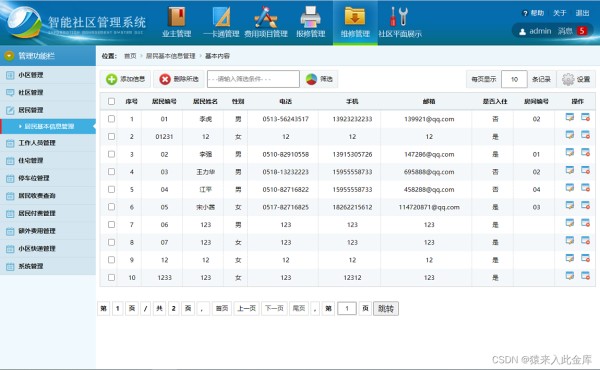Viewport: 600px width, 370px height.
Task: Check the row with 居民编号 06
Action: [x=111, y=225]
